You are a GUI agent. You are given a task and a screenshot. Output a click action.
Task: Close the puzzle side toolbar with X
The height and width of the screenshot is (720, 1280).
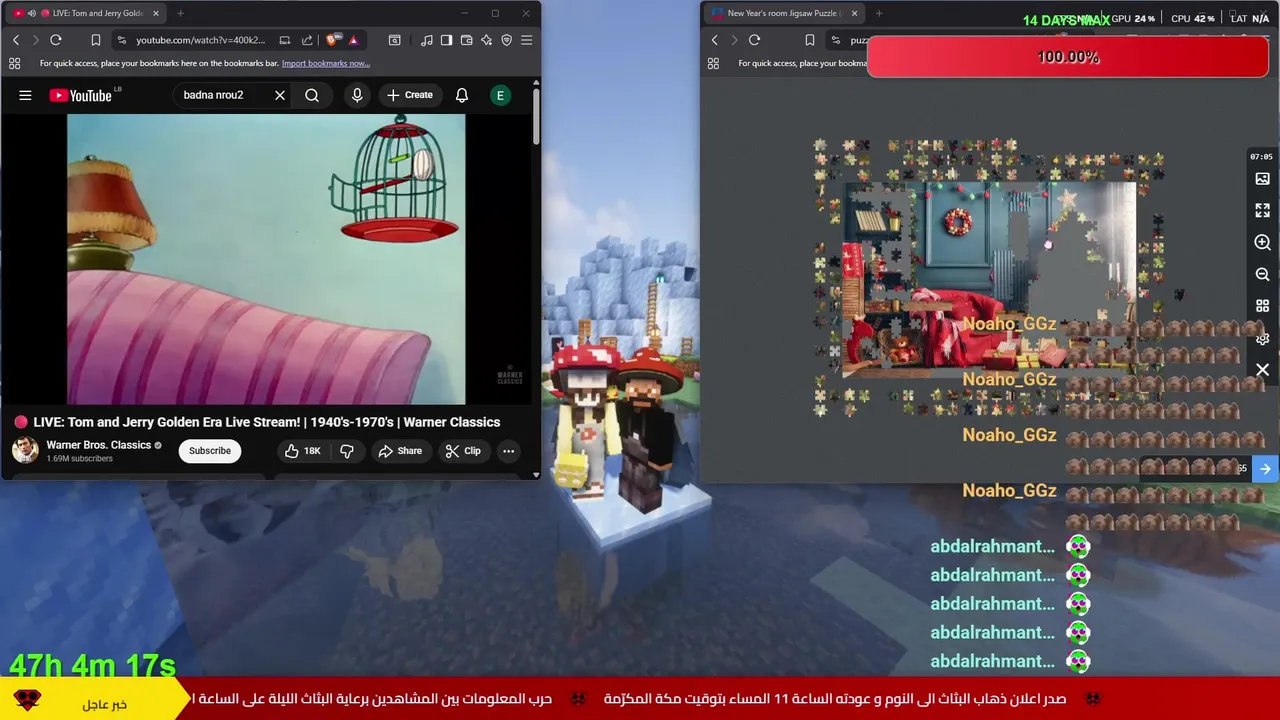[x=1262, y=370]
